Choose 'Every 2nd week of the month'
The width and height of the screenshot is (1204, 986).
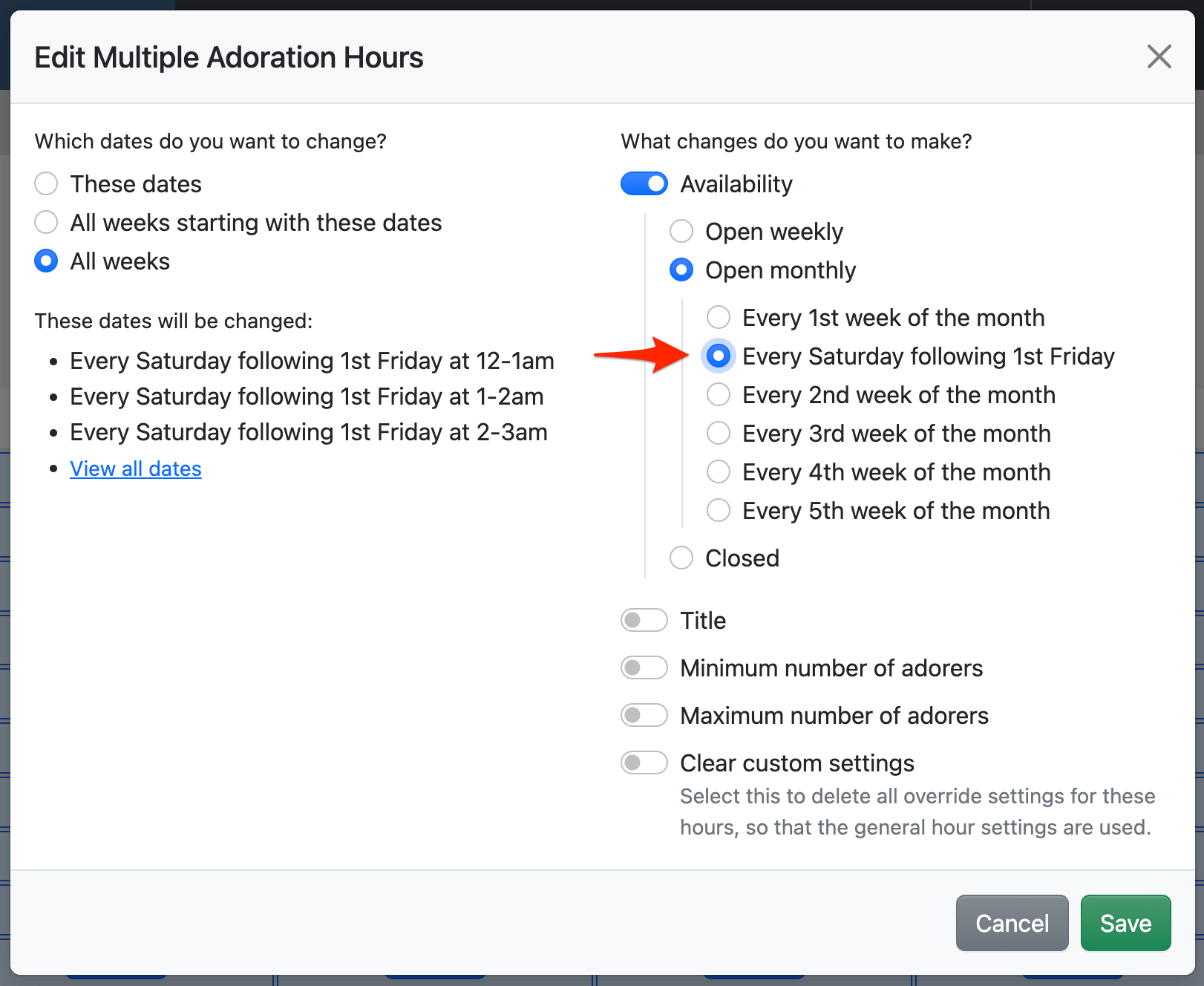pos(719,395)
